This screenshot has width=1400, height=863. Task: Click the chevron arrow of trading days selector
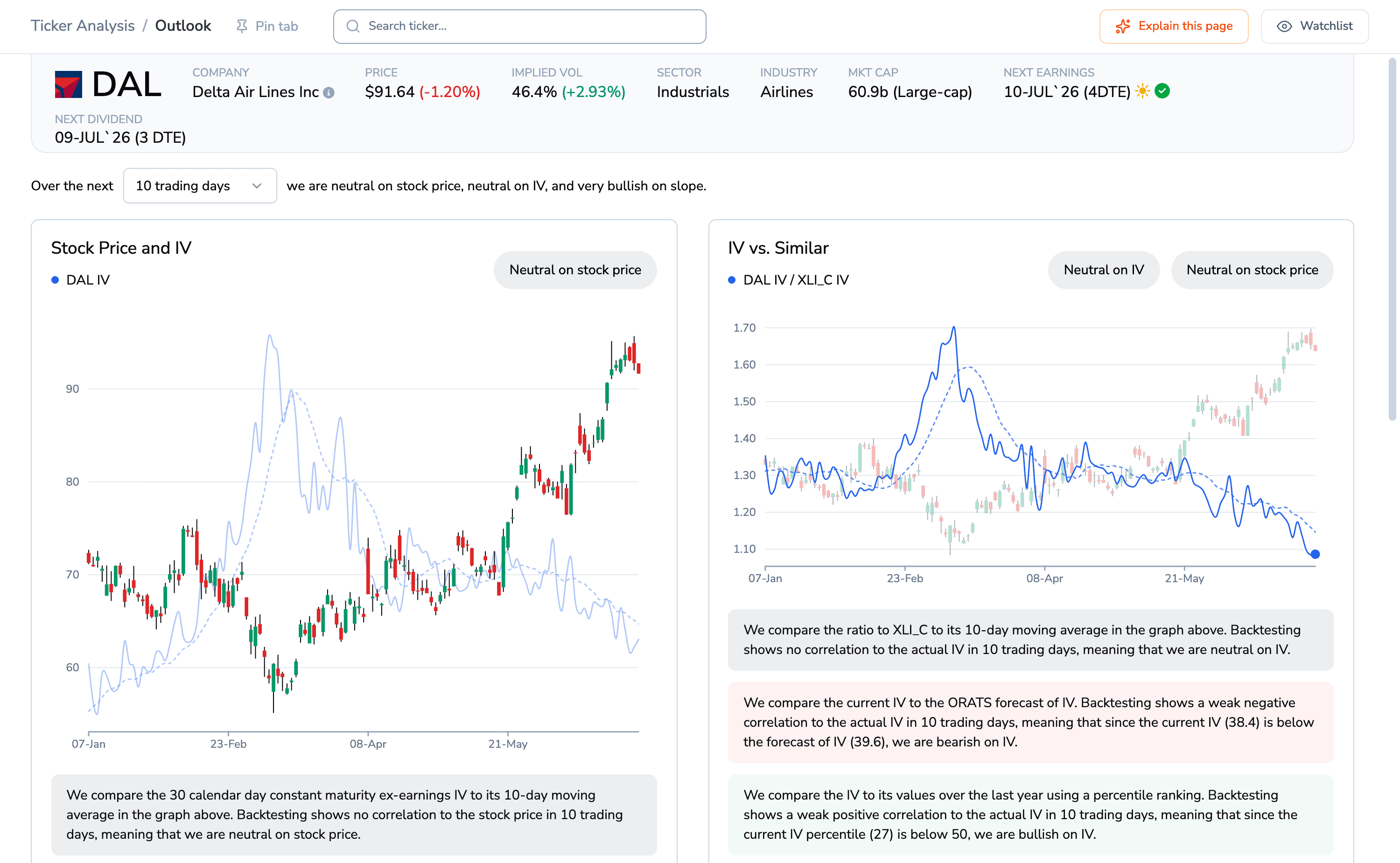pyautogui.click(x=257, y=186)
